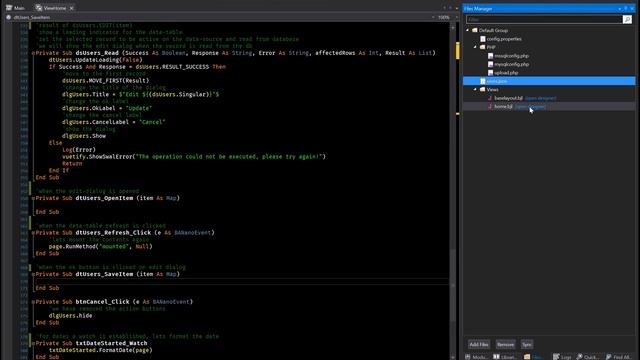Collapse dtUsers_SaveItem sub code fold
The width and height of the screenshot is (640, 360).
point(33,274)
